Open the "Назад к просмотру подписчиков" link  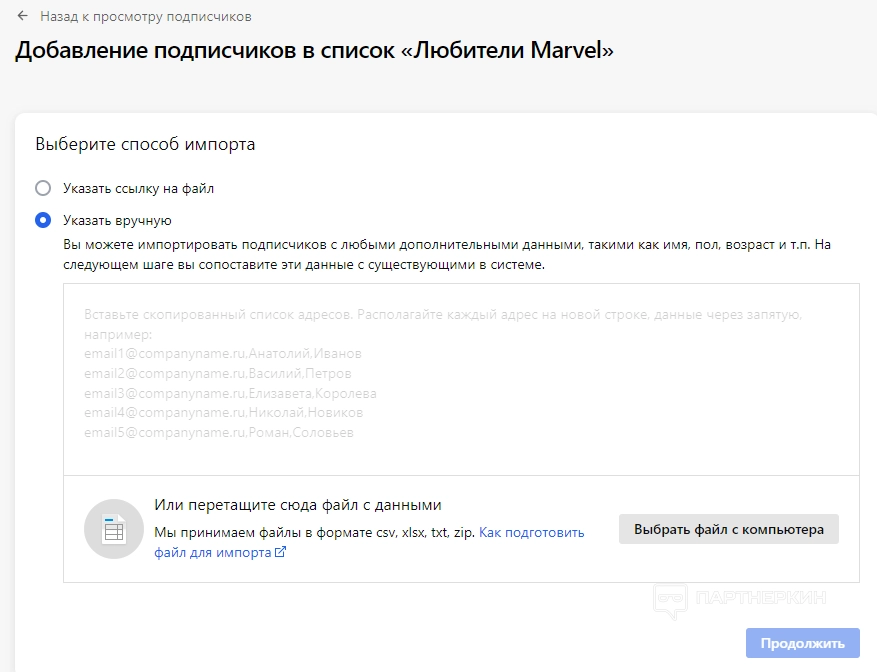point(146,17)
